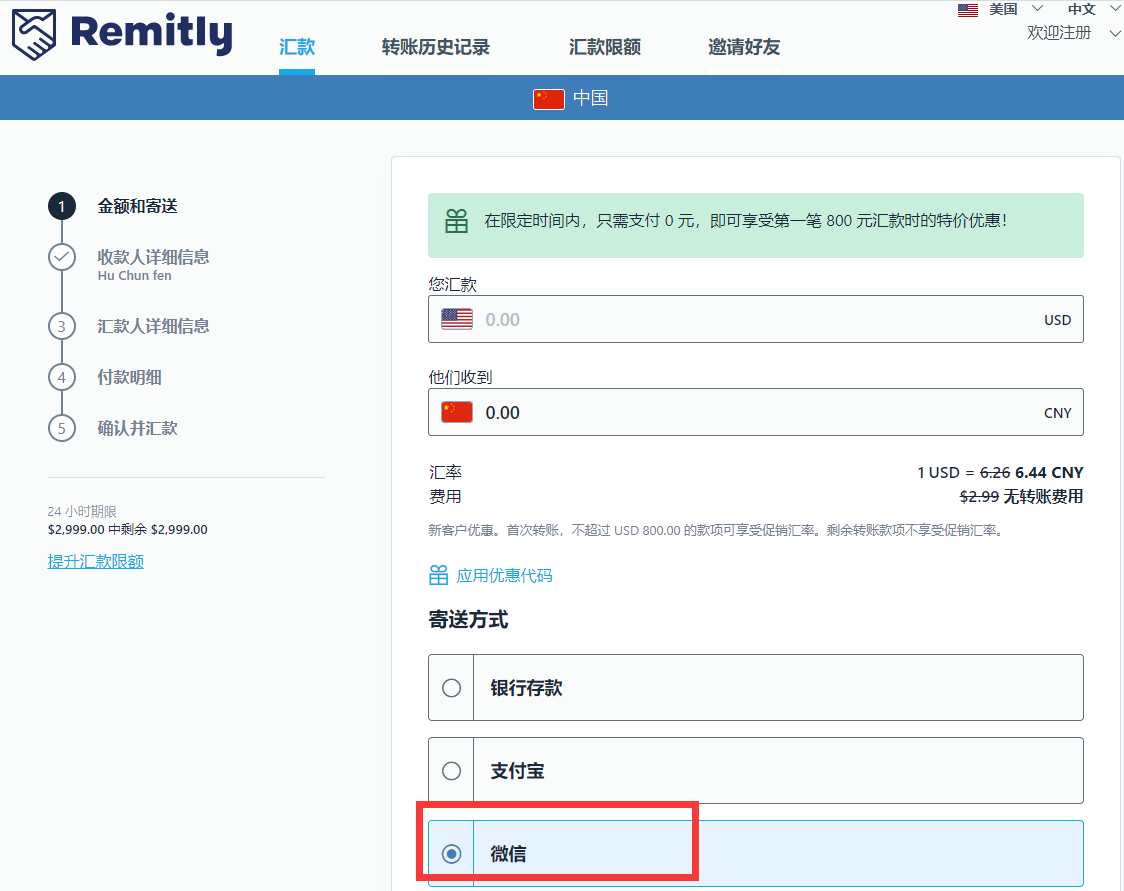Click the 银行存款 option label
Image resolution: width=1124 pixels, height=891 pixels.
coord(526,688)
